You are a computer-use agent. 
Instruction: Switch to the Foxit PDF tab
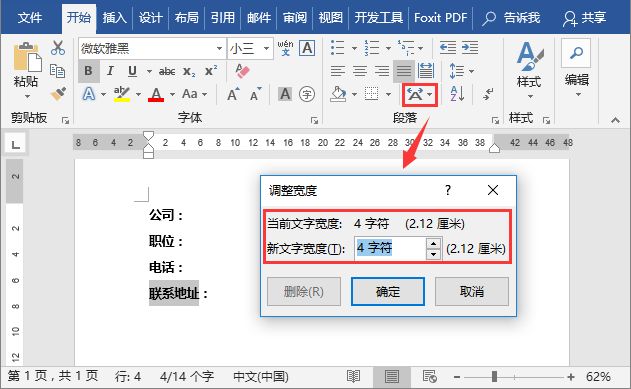point(440,18)
